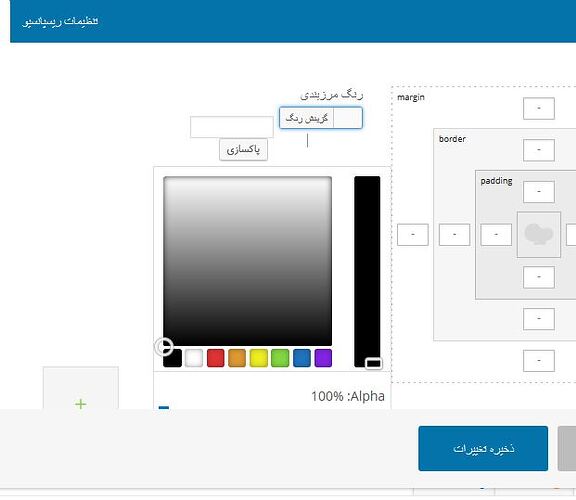Click the blue minus alpha icon
Image resolution: width=576 pixels, height=500 pixels.
click(164, 407)
